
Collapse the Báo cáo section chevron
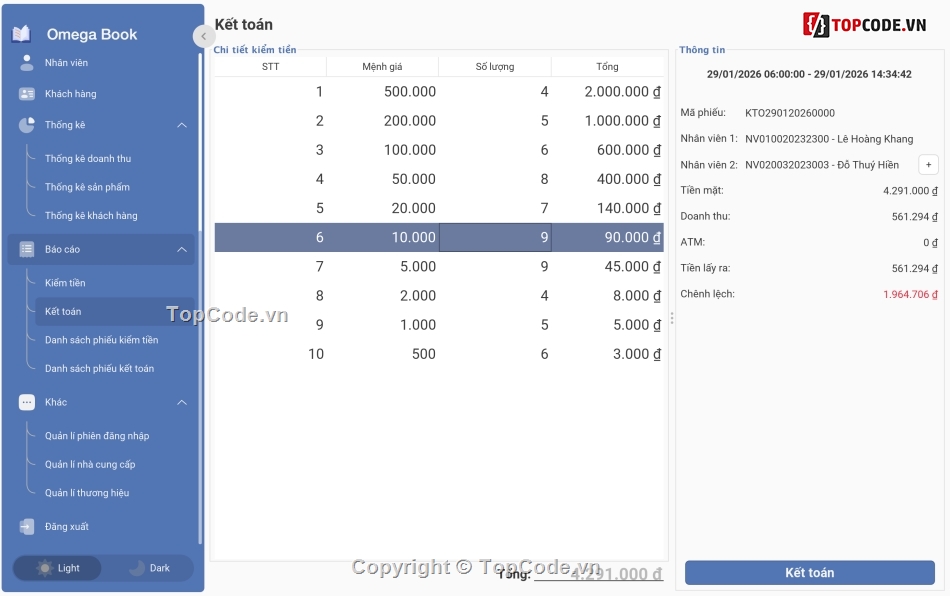pyautogui.click(x=182, y=249)
